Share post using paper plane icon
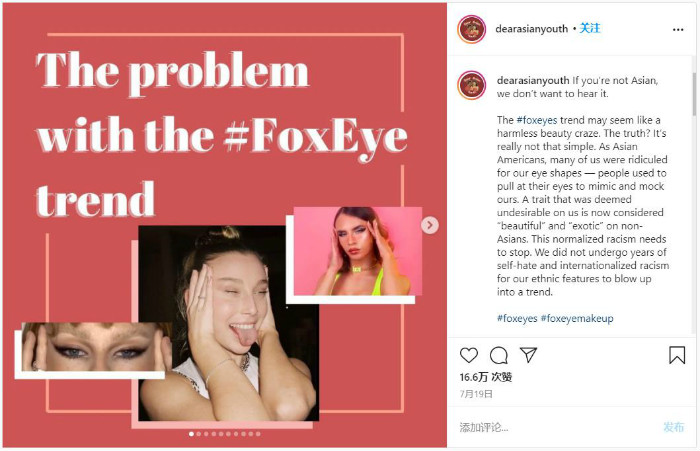The width and height of the screenshot is (700, 451). pos(529,355)
